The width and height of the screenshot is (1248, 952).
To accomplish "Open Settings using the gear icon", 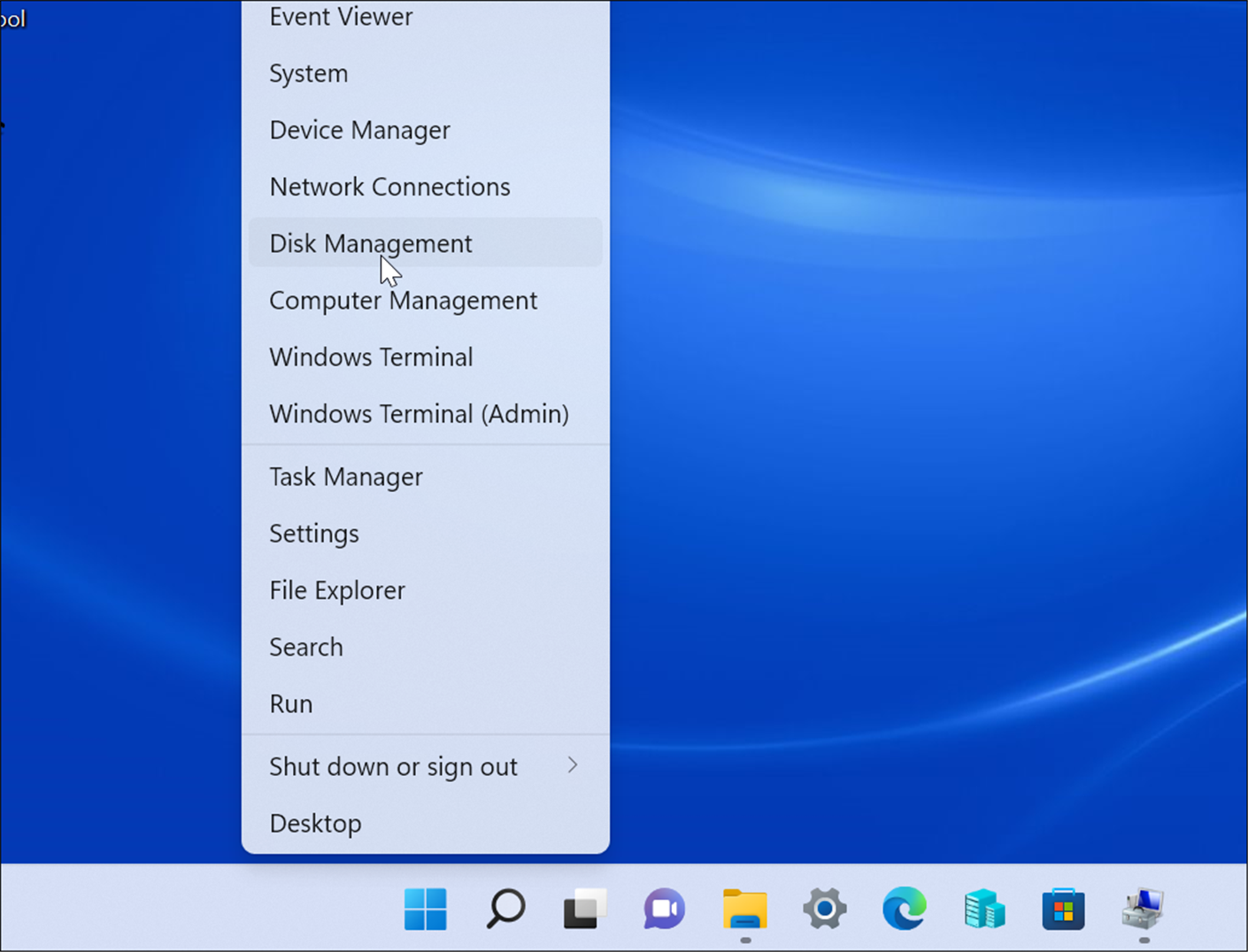I will 824,910.
